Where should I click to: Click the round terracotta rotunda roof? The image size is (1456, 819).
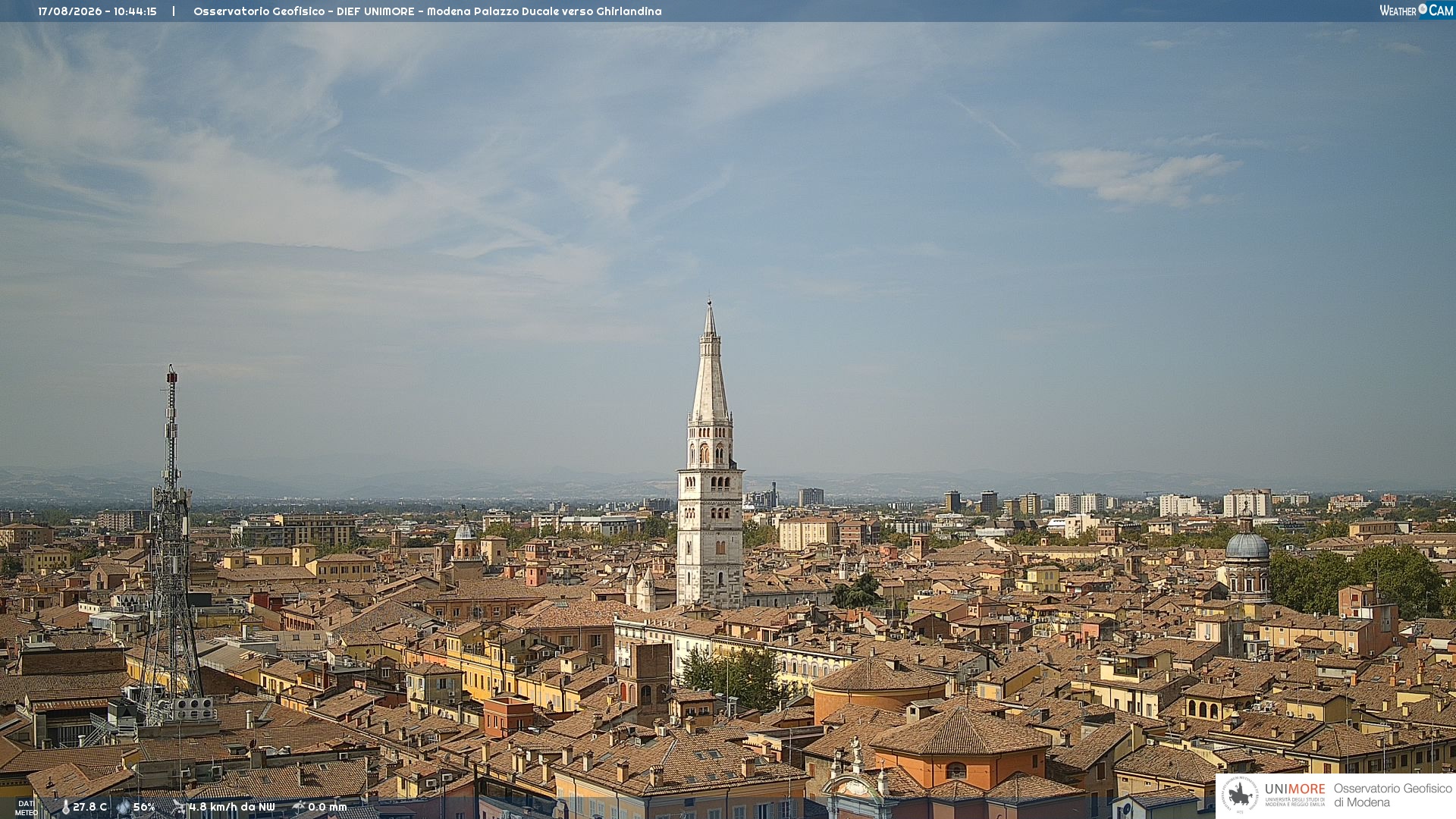click(880, 675)
